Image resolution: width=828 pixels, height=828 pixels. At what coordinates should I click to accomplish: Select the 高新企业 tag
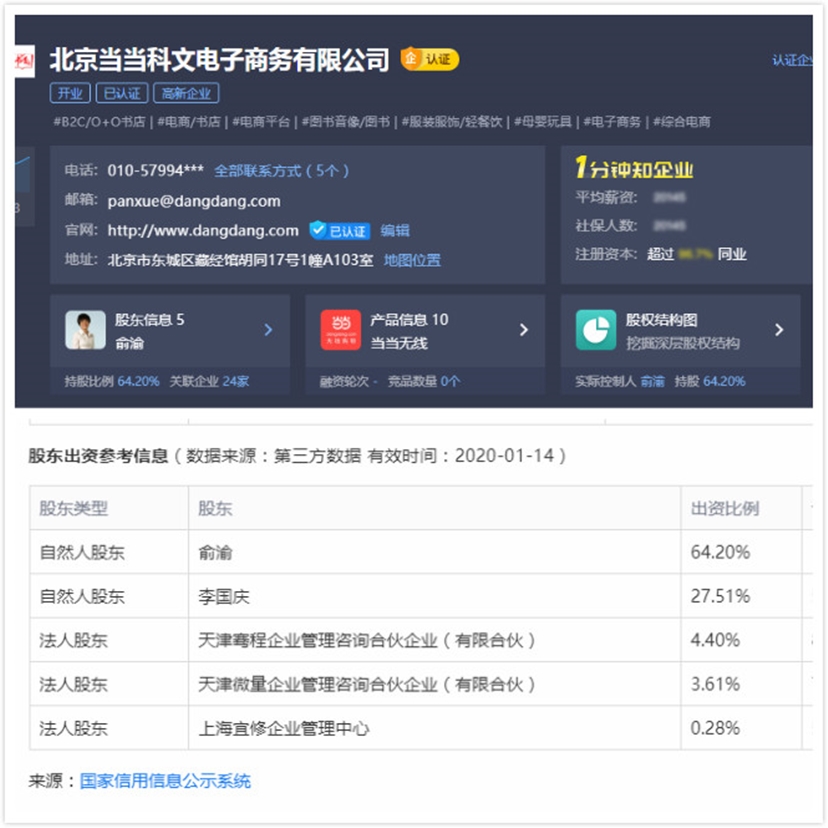(186, 93)
